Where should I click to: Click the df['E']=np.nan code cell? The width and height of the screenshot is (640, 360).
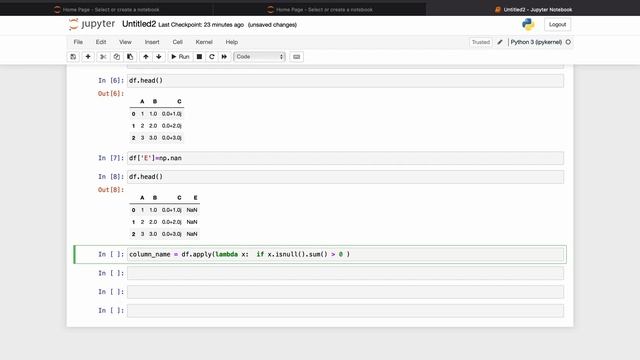pyautogui.click(x=345, y=158)
